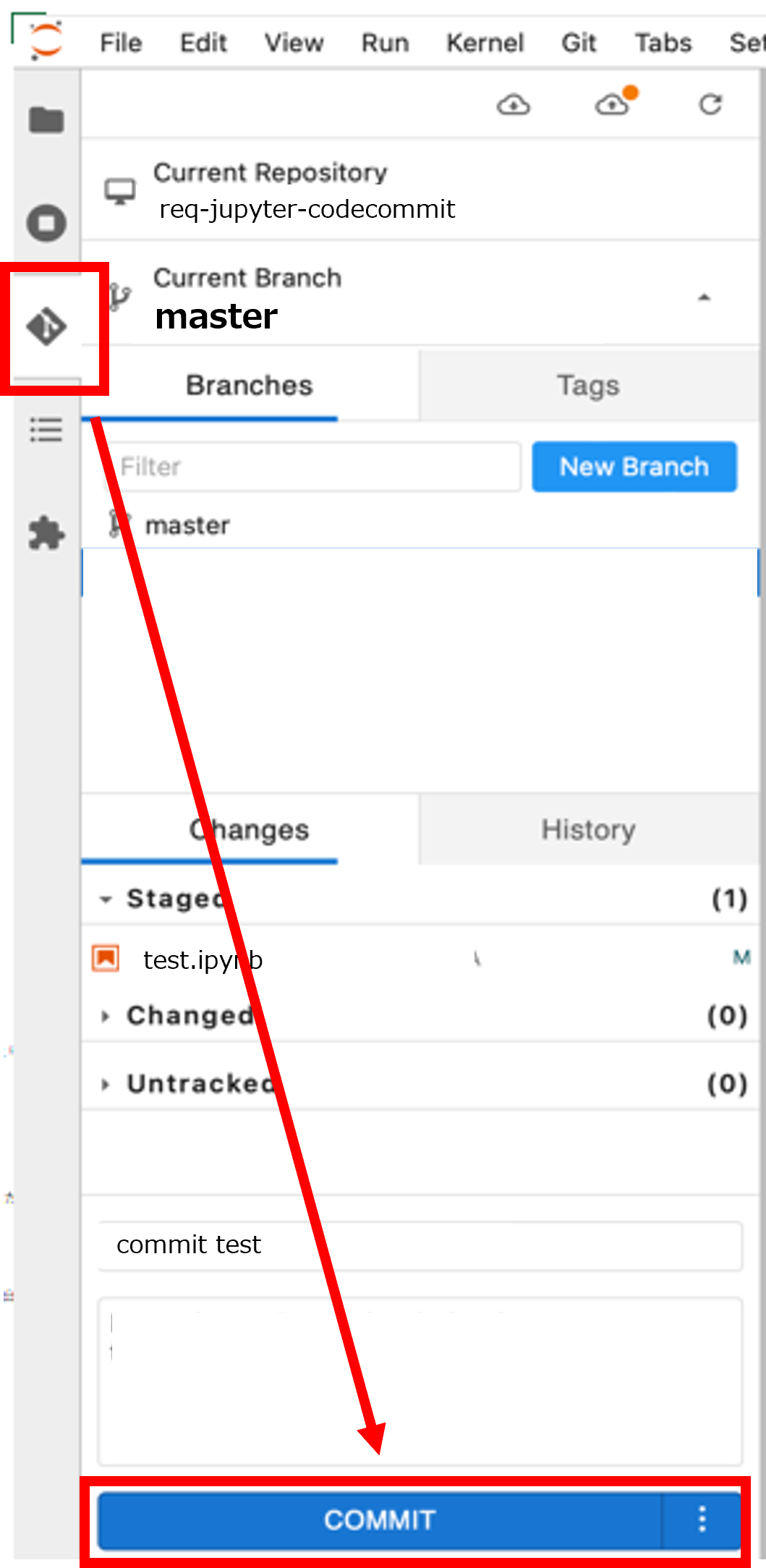The image size is (766, 1568).
Task: Expand the Changed files section
Action: click(x=106, y=1016)
